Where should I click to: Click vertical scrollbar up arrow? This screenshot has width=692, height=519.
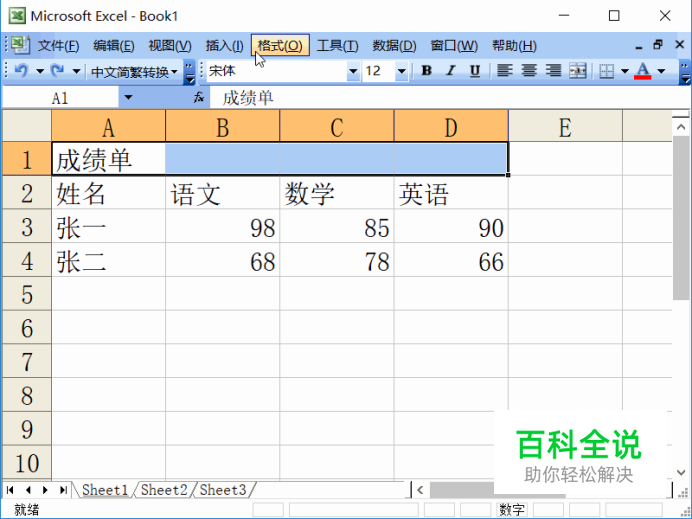coord(681,128)
